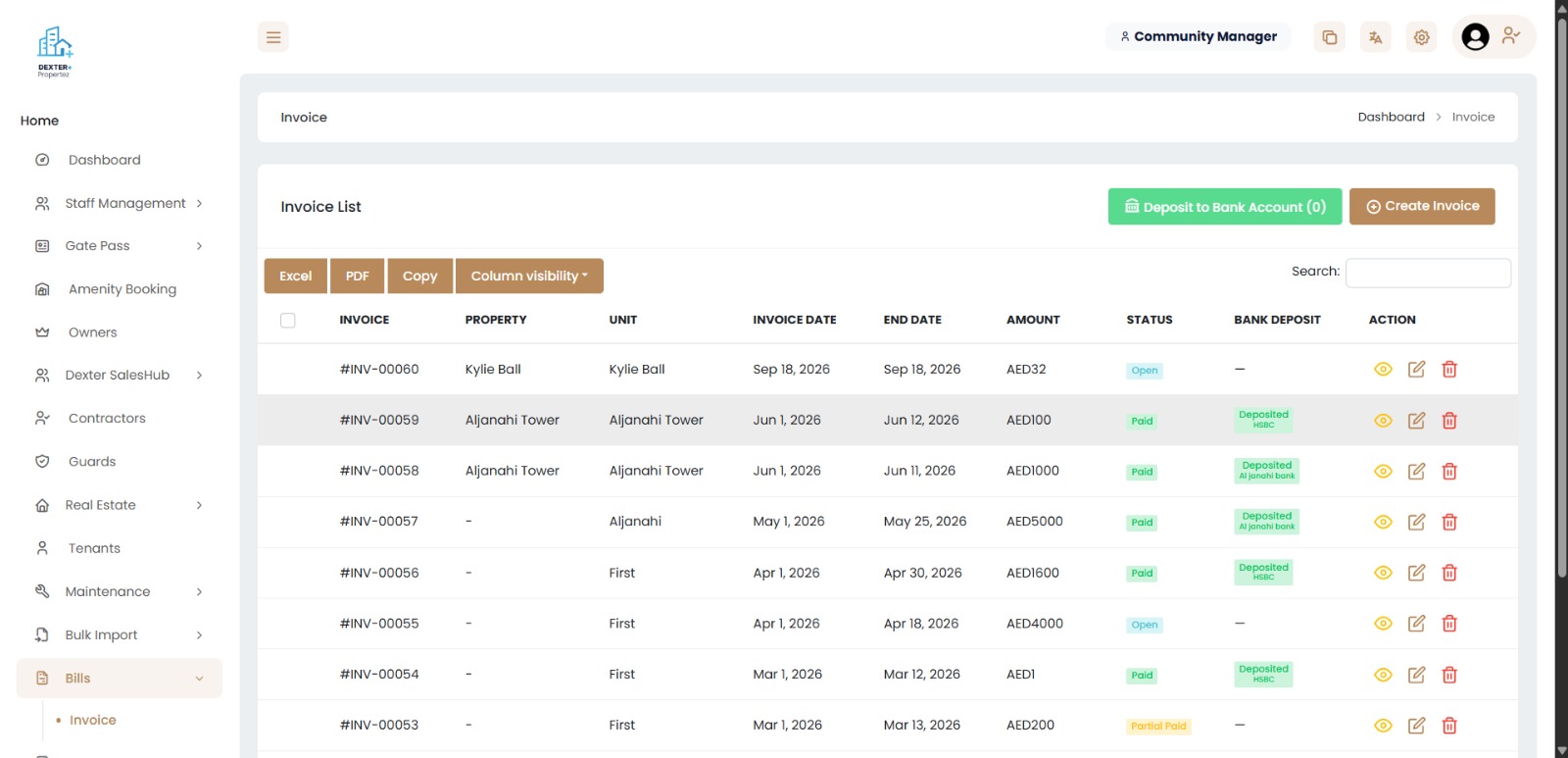Open the Tenants menu item
This screenshot has height=758, width=1568.
pos(94,548)
